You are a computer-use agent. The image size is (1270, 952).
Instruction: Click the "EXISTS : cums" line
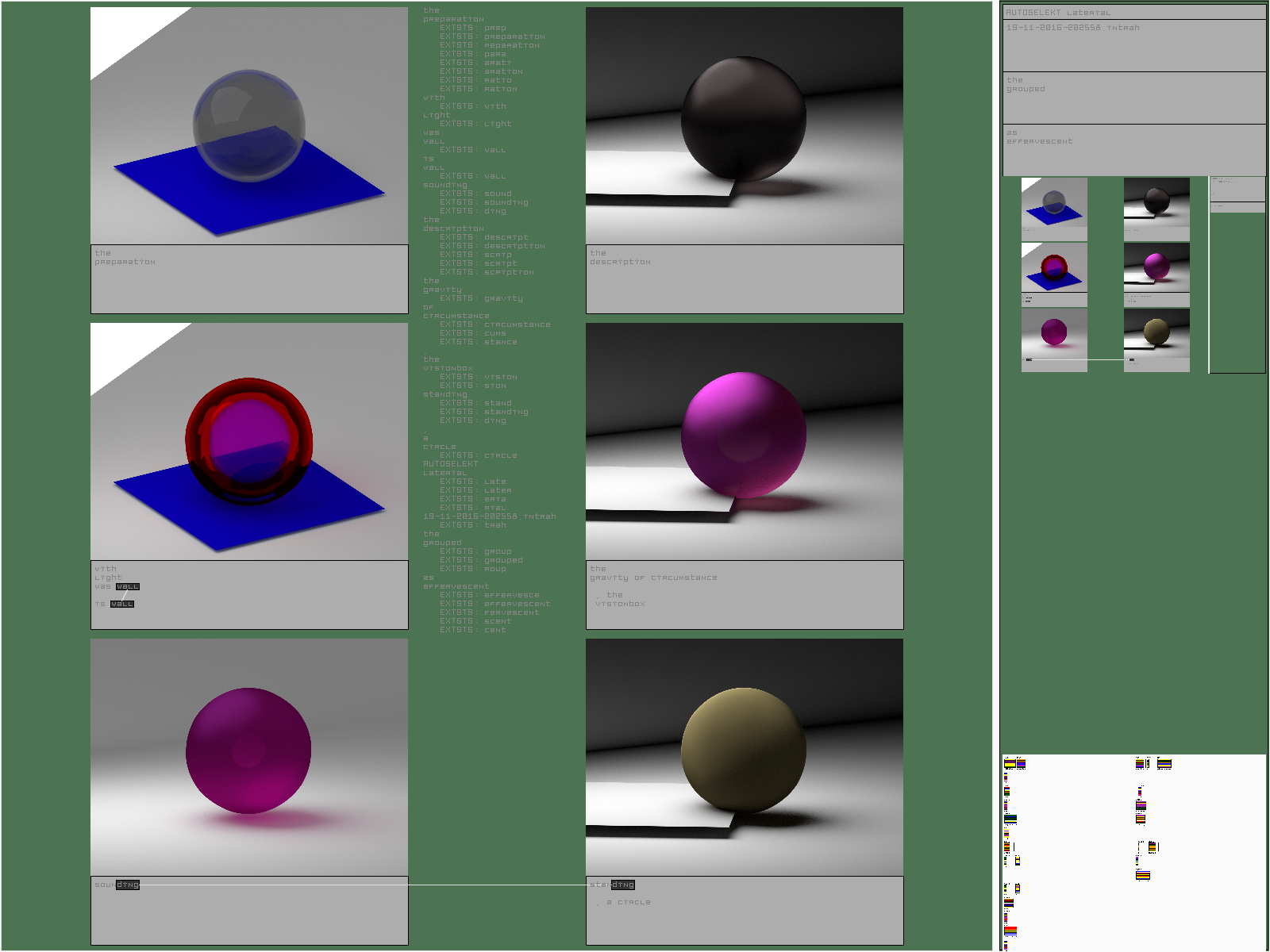pyautogui.click(x=473, y=333)
